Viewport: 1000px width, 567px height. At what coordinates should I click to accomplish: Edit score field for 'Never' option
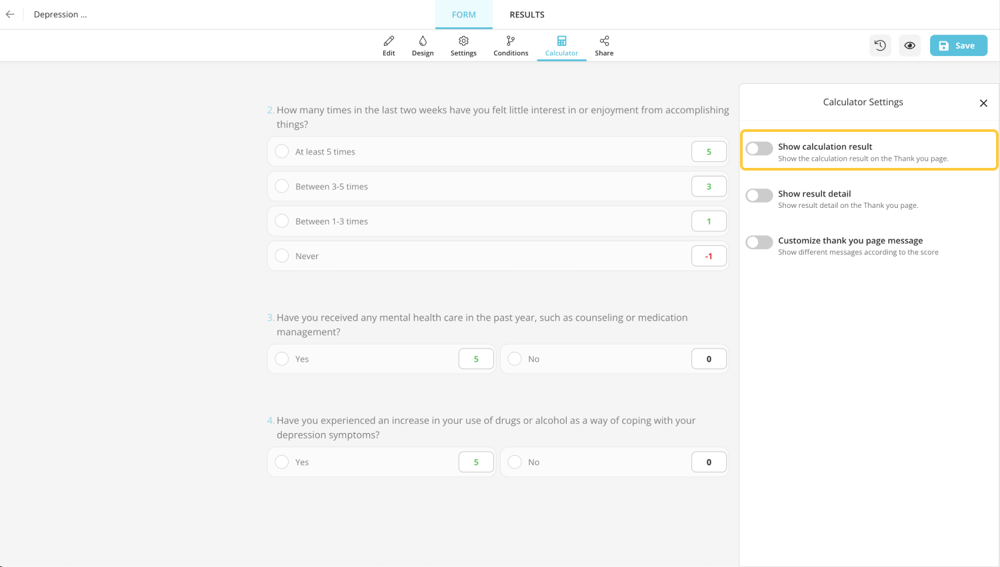[708, 256]
